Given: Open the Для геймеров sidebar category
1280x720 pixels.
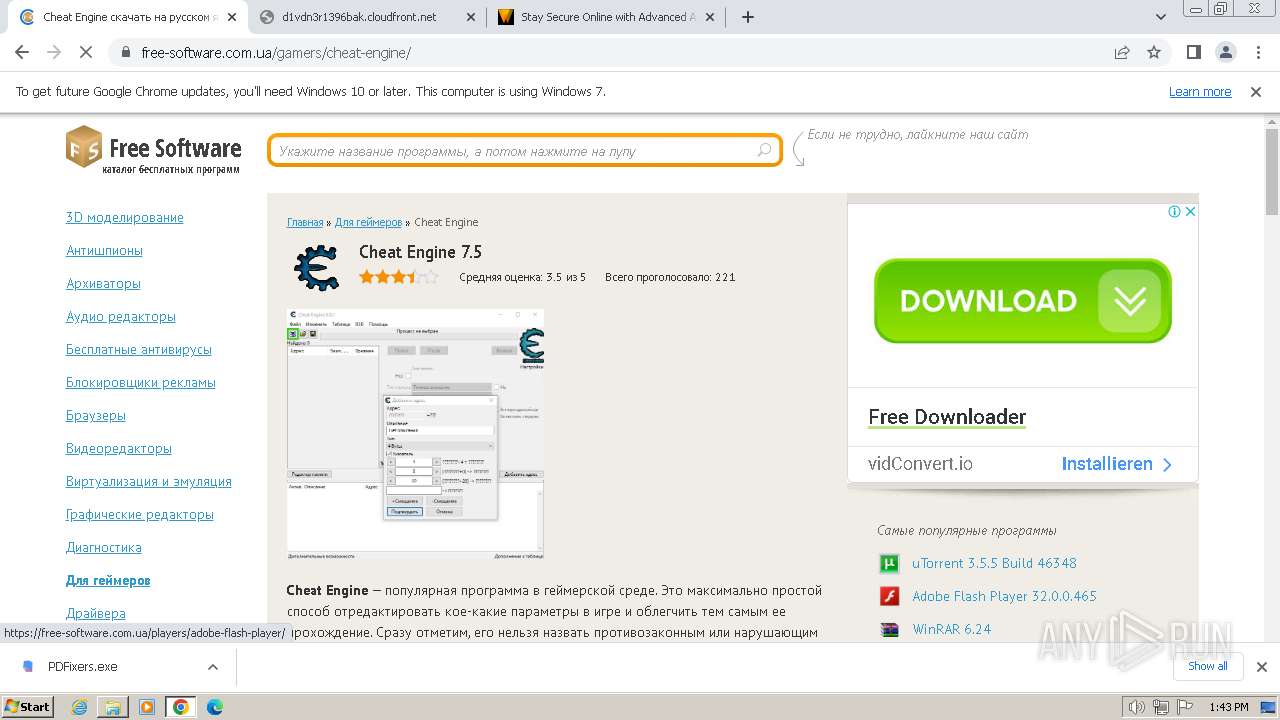Looking at the screenshot, I should click(x=108, y=580).
